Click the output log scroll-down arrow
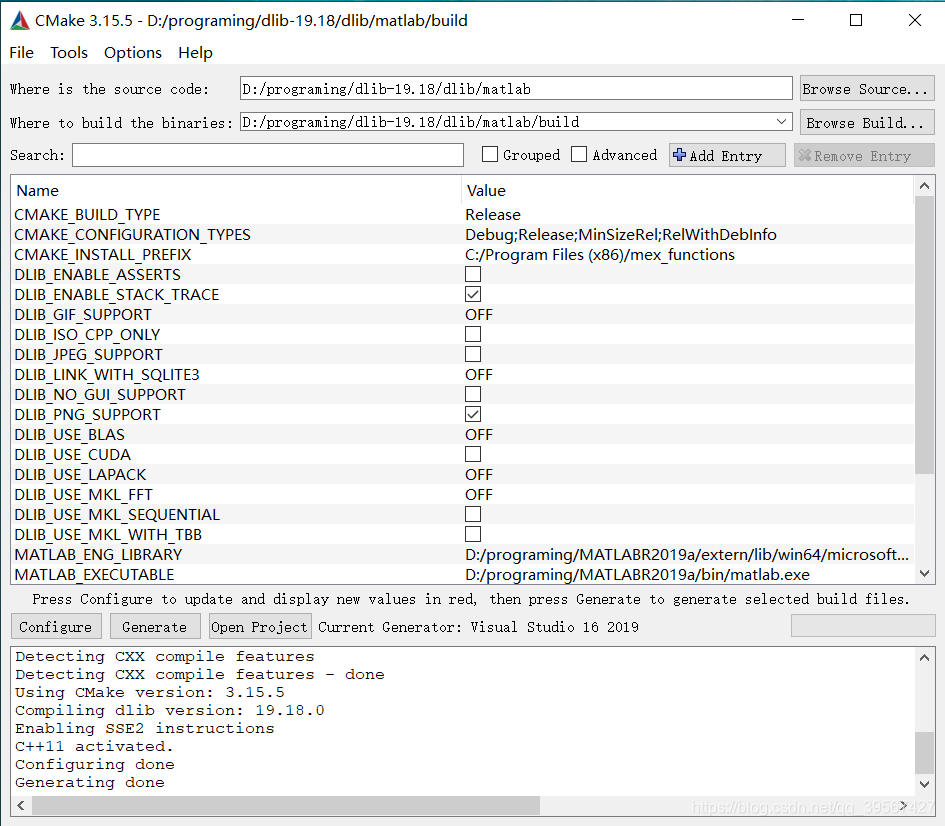Image resolution: width=945 pixels, height=826 pixels. pyautogui.click(x=925, y=784)
